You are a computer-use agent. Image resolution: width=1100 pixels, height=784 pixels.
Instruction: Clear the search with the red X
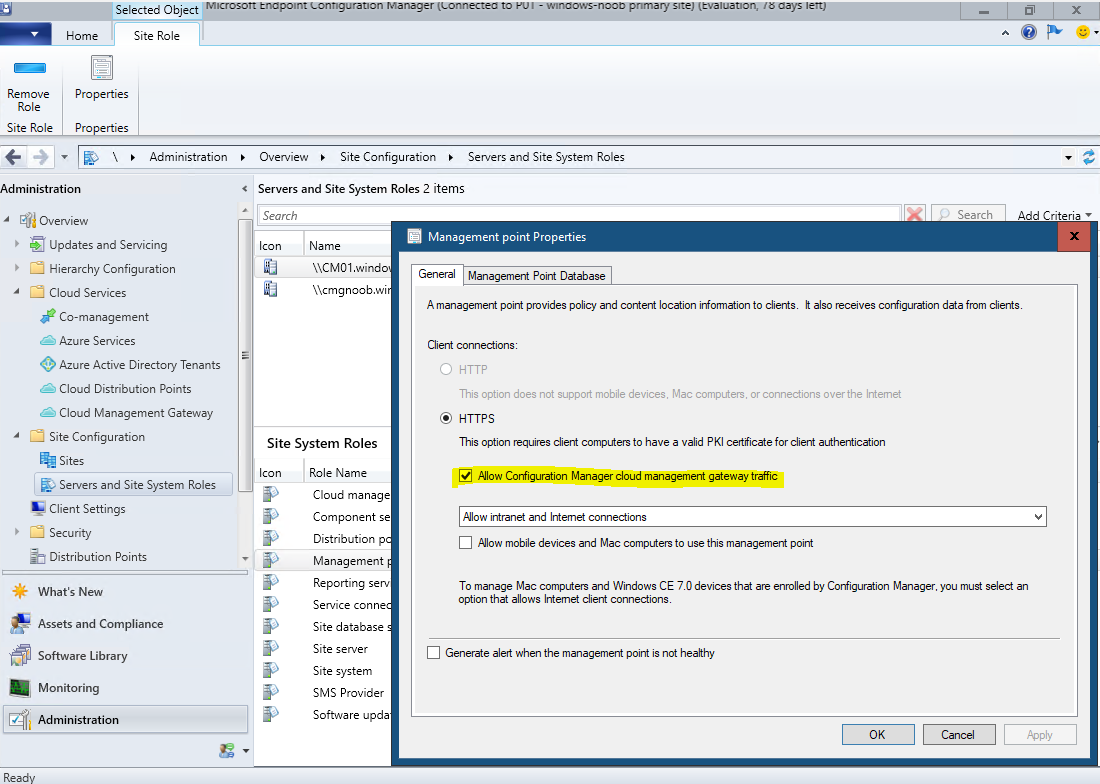point(914,215)
